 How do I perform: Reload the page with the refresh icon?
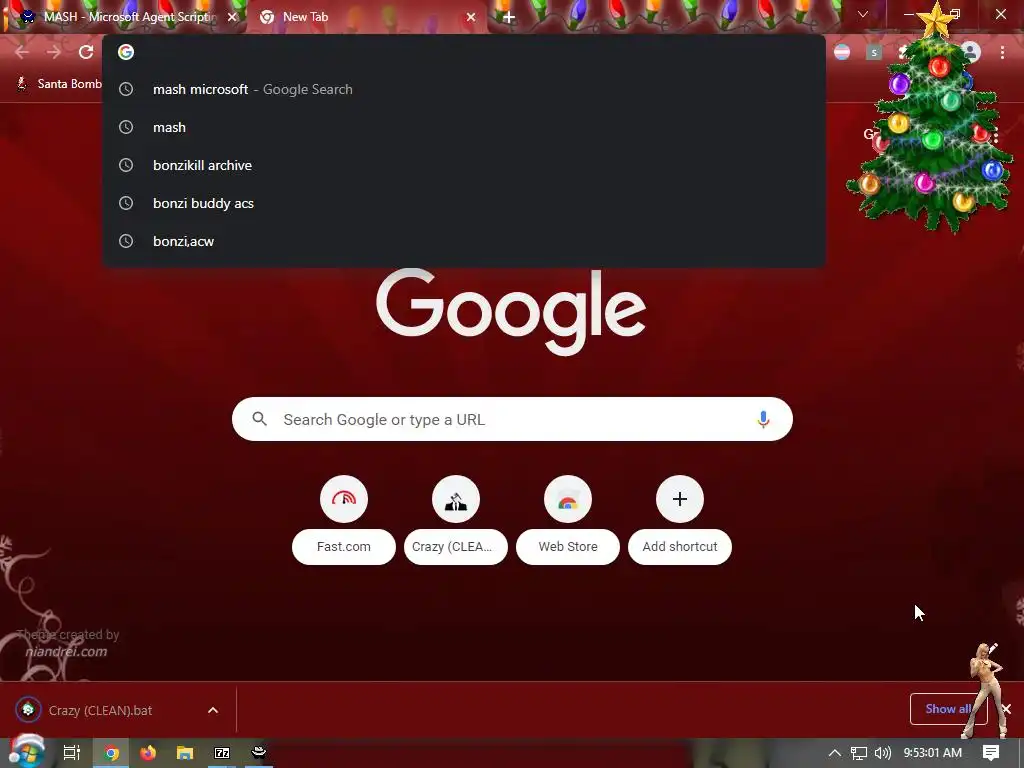tap(86, 52)
